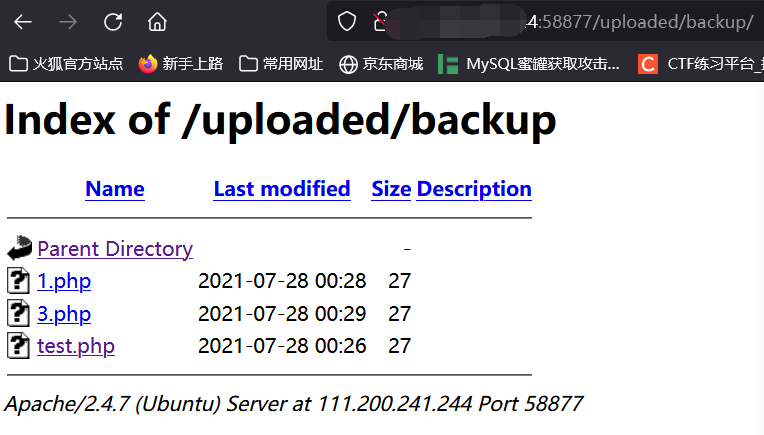Sort listing by Last modified
This screenshot has width=764, height=435.
coord(282,189)
